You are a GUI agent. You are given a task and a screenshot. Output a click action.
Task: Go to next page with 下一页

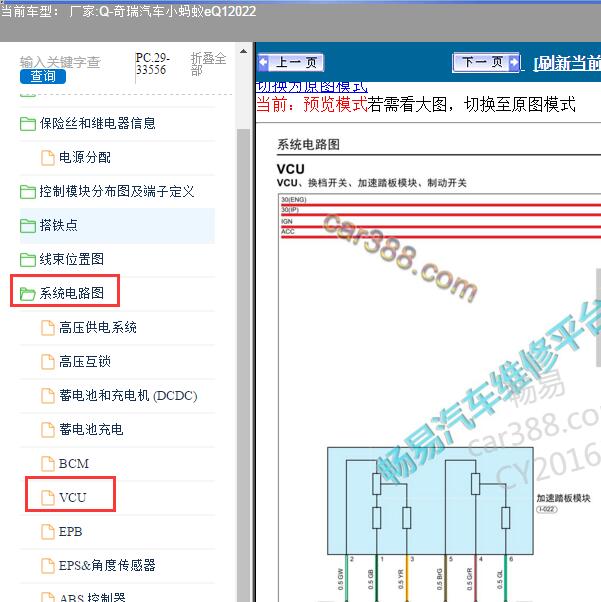(487, 62)
